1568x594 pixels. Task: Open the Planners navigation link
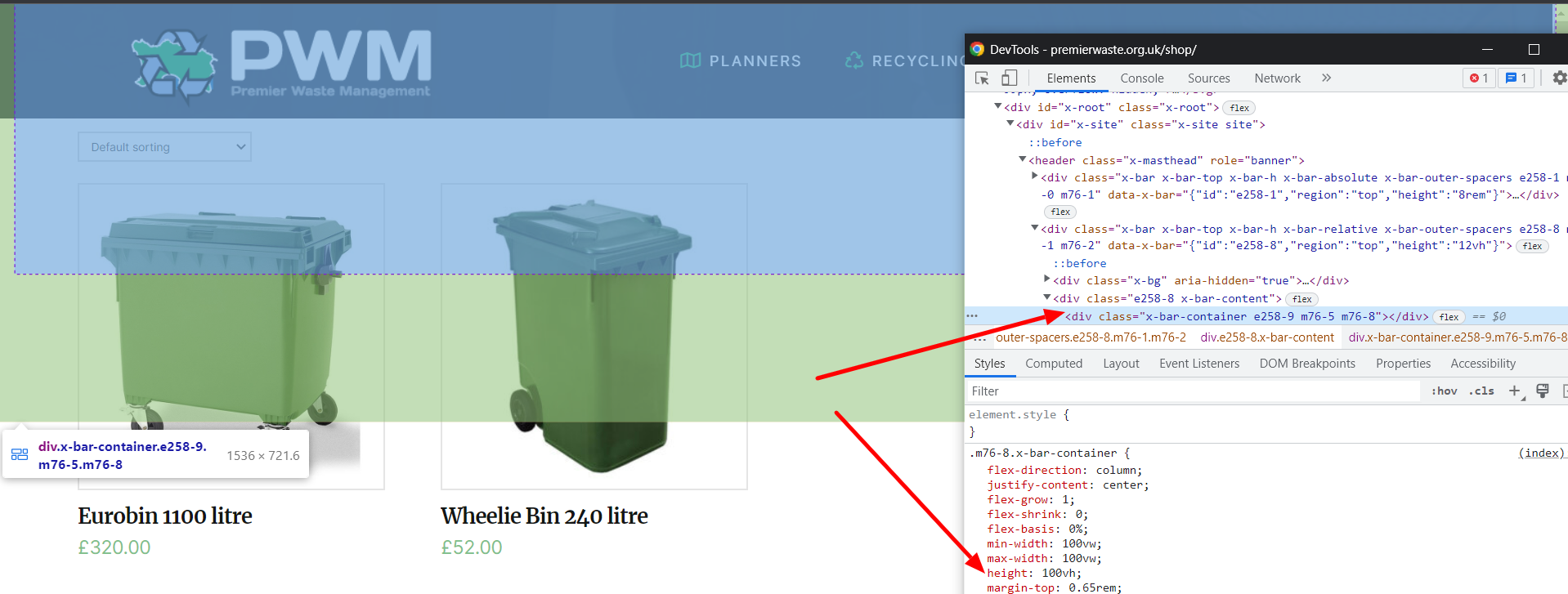(x=741, y=61)
